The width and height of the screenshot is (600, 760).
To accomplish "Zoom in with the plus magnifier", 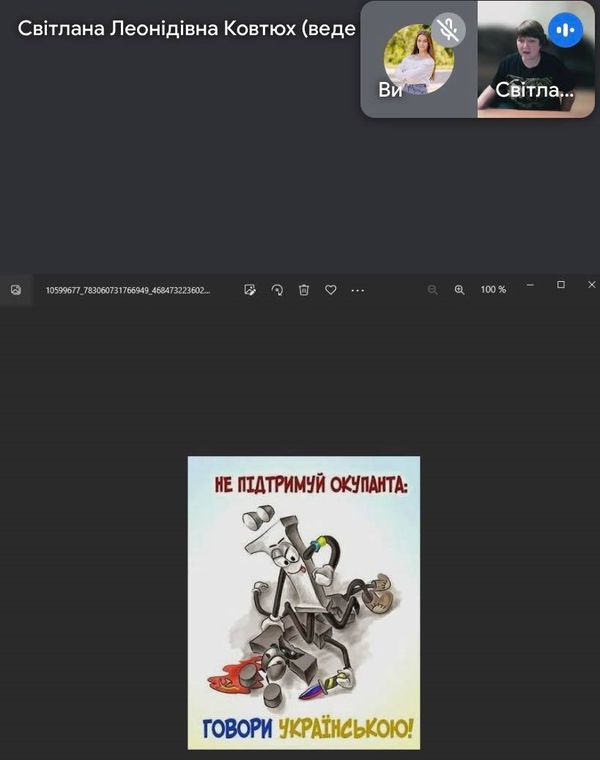I will (x=460, y=290).
